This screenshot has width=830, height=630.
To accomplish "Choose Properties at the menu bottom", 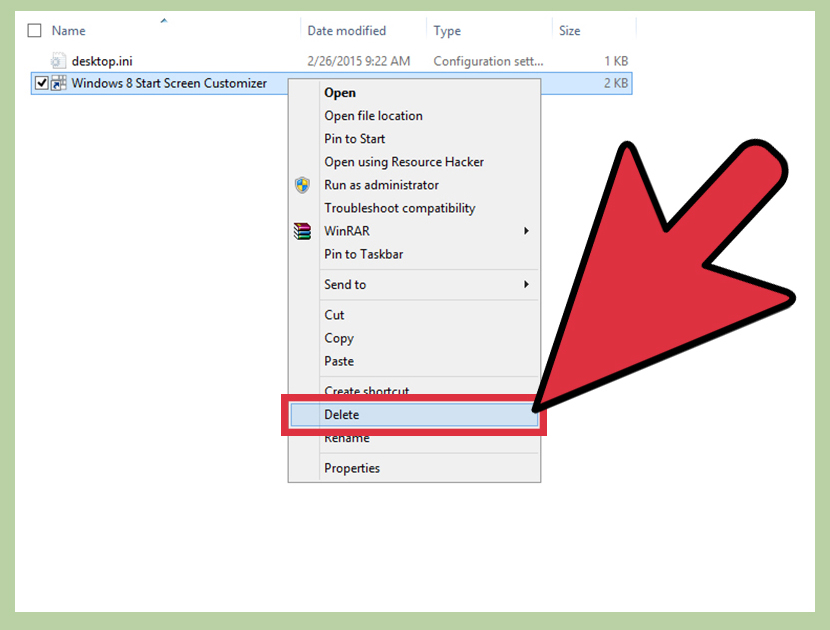I will pos(414,468).
